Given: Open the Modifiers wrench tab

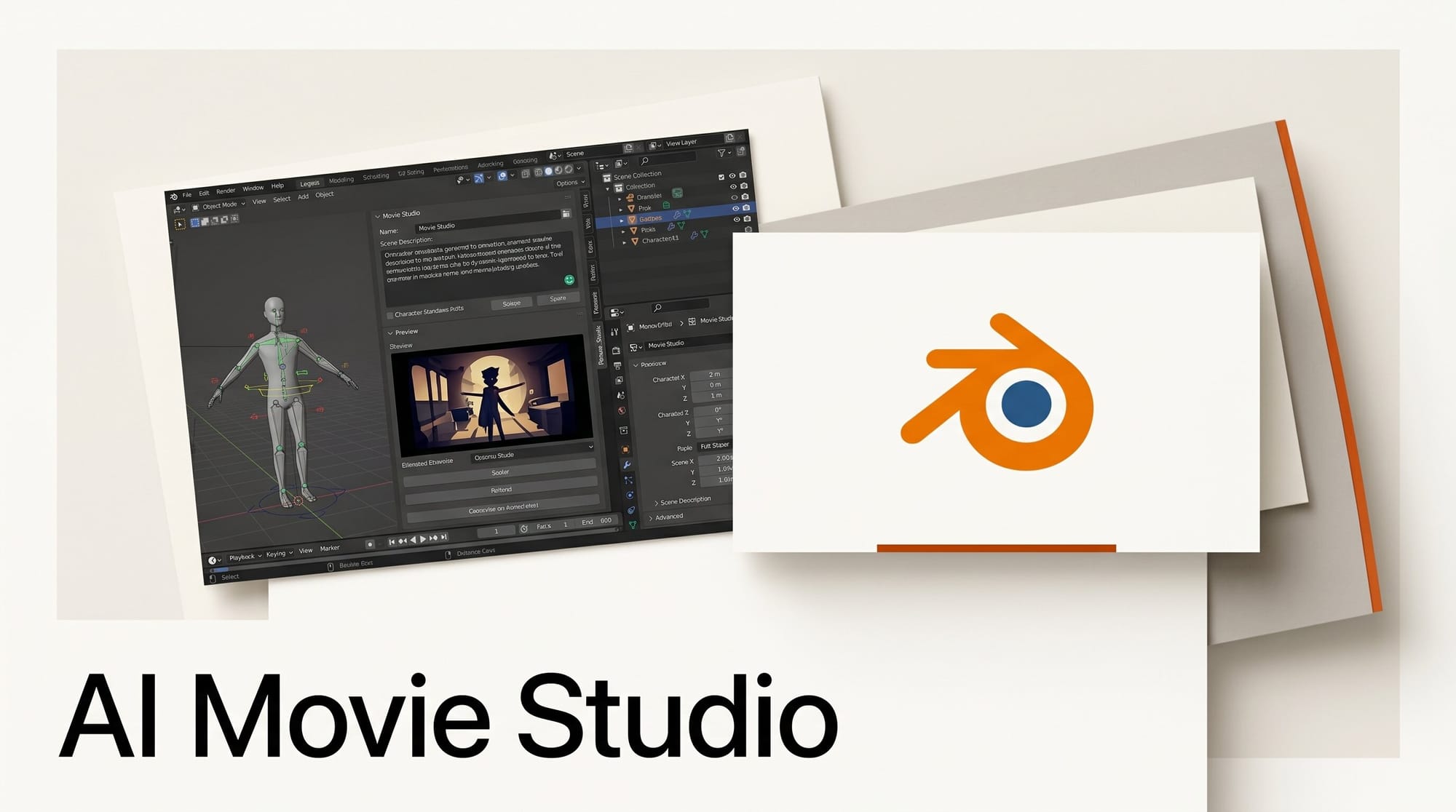Looking at the screenshot, I should pyautogui.click(x=627, y=464).
